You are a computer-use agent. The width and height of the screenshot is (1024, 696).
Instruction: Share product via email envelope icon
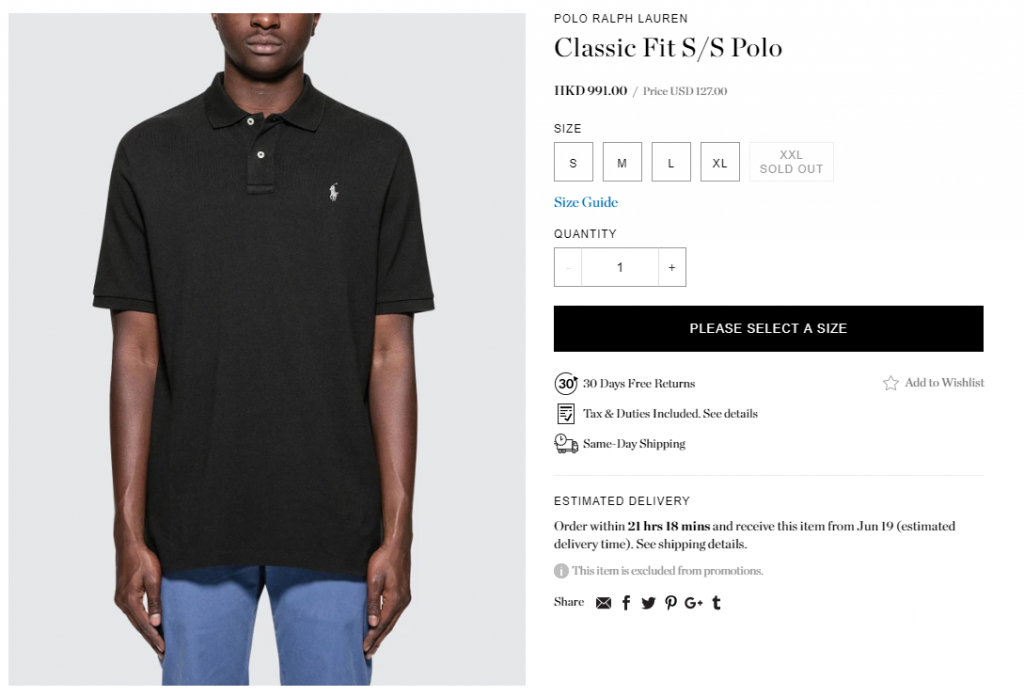pyautogui.click(x=603, y=603)
